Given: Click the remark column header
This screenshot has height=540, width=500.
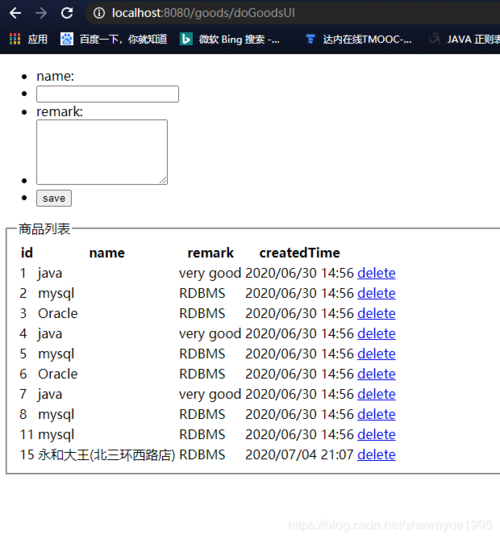Looking at the screenshot, I should coord(210,253).
